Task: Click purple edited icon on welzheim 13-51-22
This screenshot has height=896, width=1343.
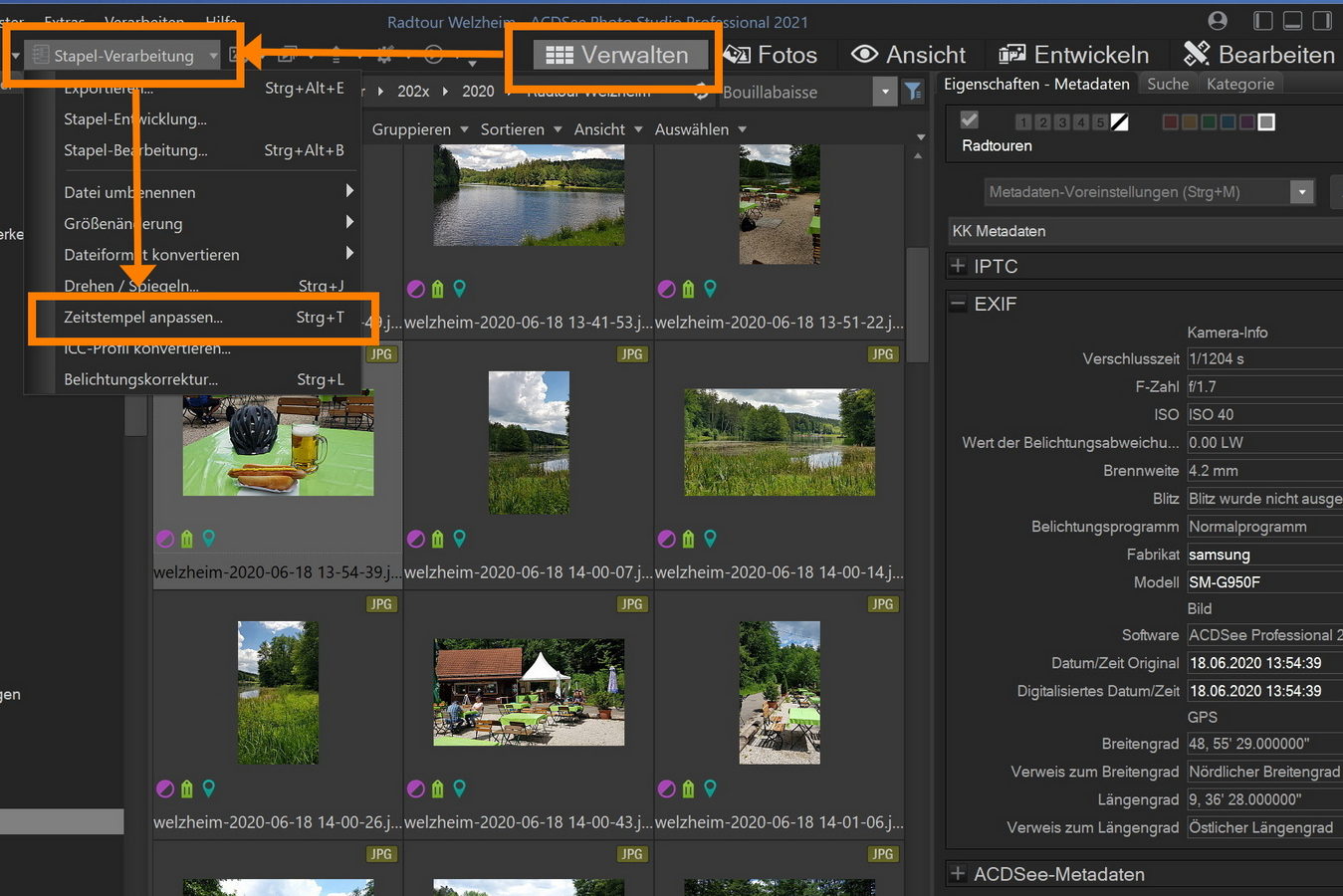Action: click(x=667, y=289)
